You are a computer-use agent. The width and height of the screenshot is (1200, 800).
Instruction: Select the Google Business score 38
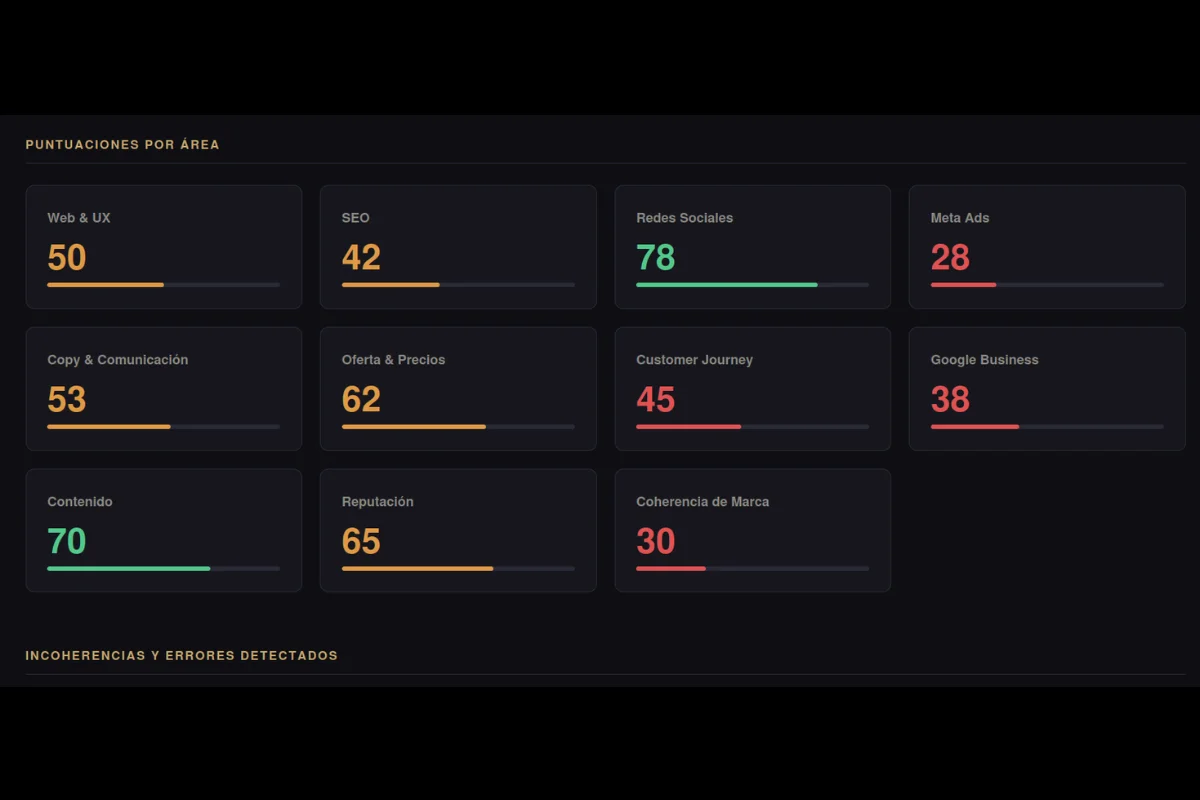pyautogui.click(x=950, y=400)
